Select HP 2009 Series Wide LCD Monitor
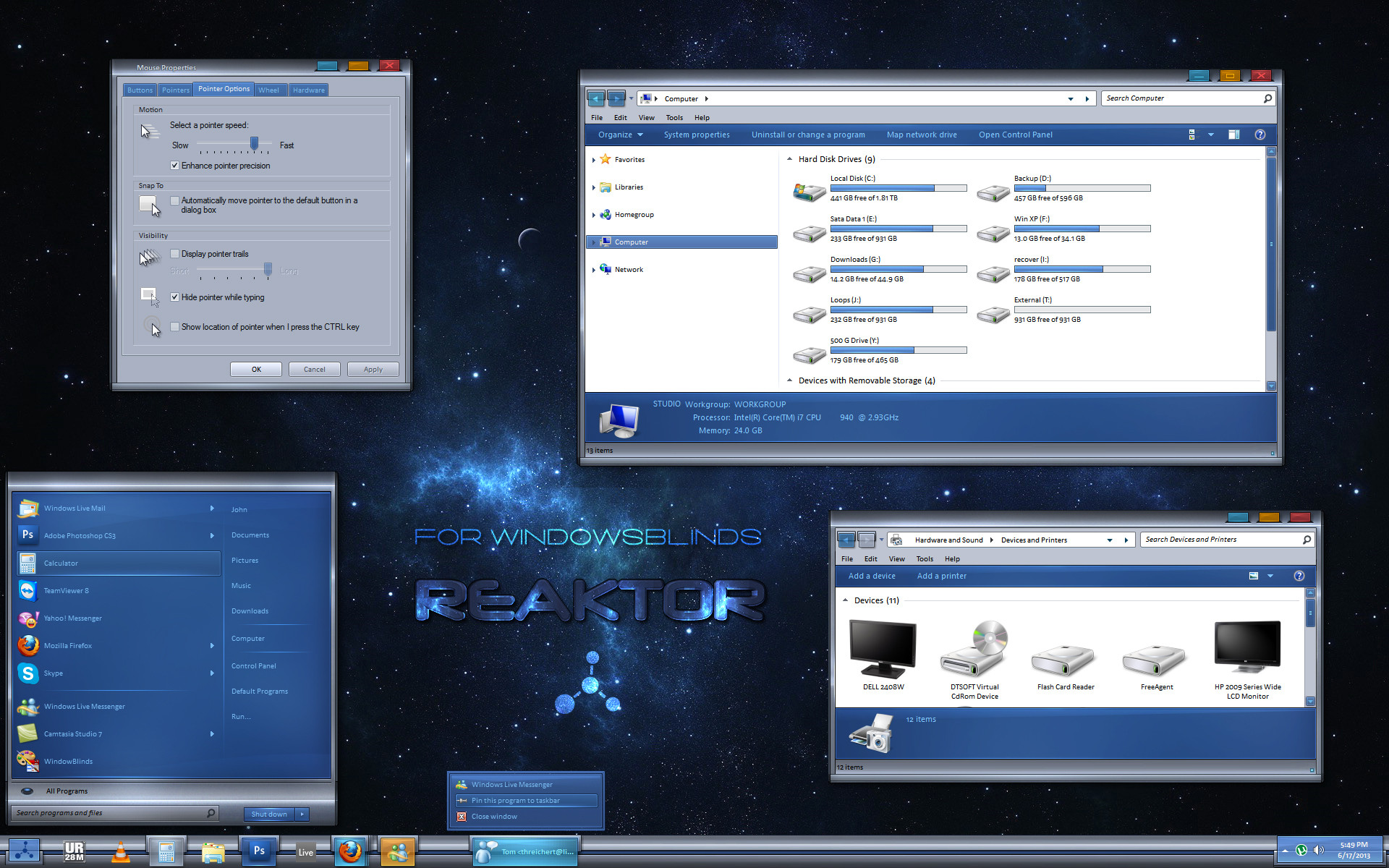 [x=1248, y=660]
